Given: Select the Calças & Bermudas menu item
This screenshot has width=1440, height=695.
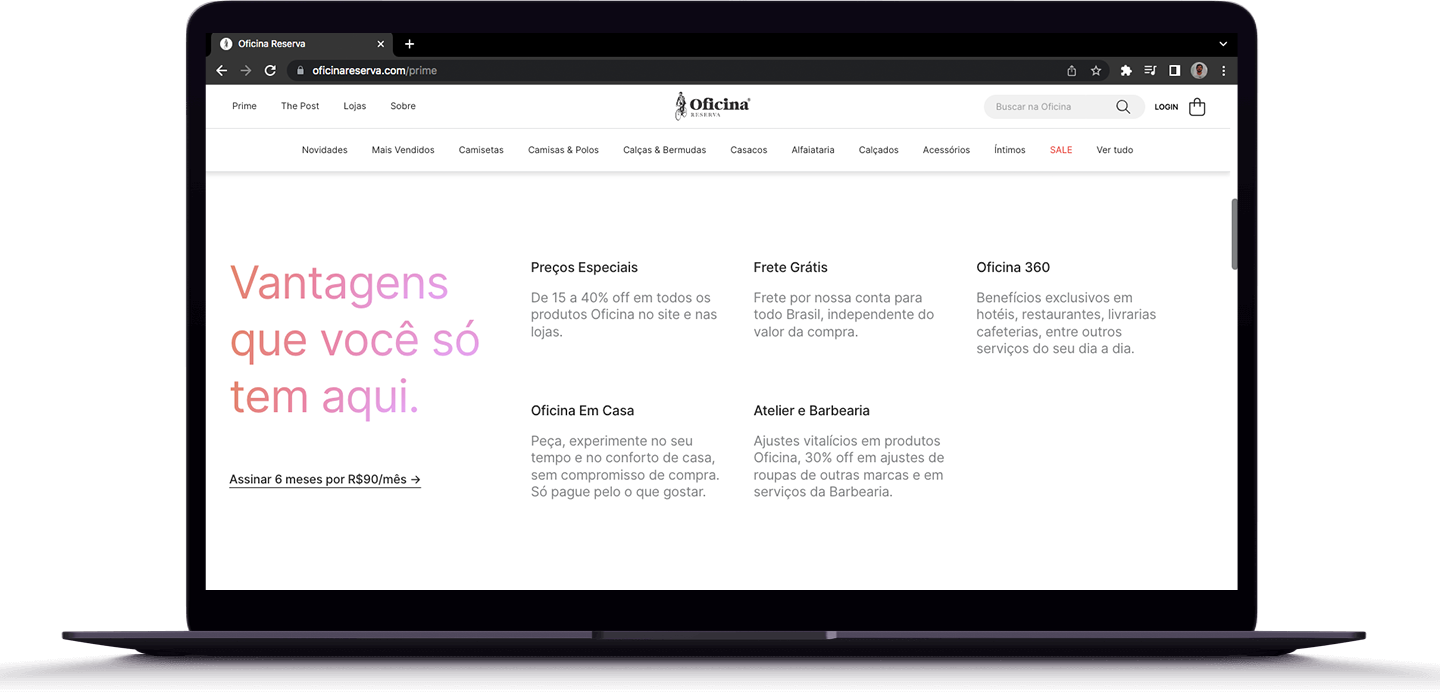Looking at the screenshot, I should point(664,150).
